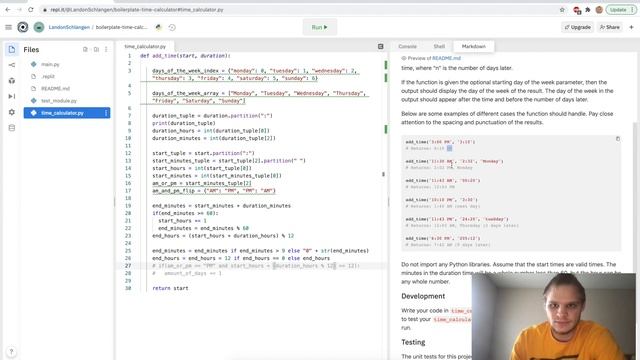Add a new file in Files panel

click(x=85, y=49)
